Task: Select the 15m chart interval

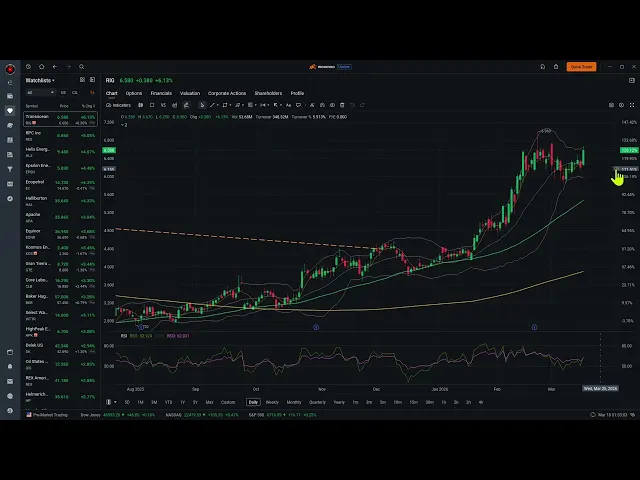Action: click(x=413, y=402)
